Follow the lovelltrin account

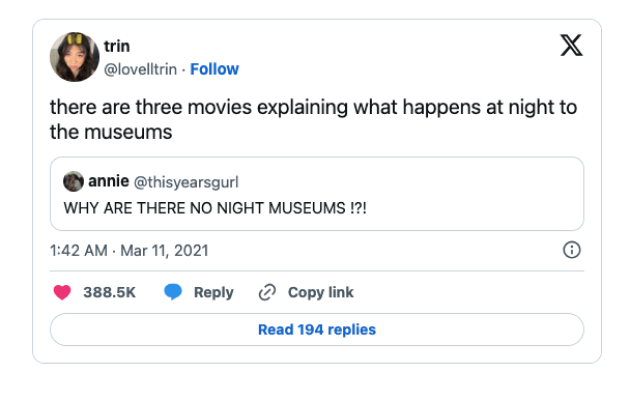[x=215, y=69]
